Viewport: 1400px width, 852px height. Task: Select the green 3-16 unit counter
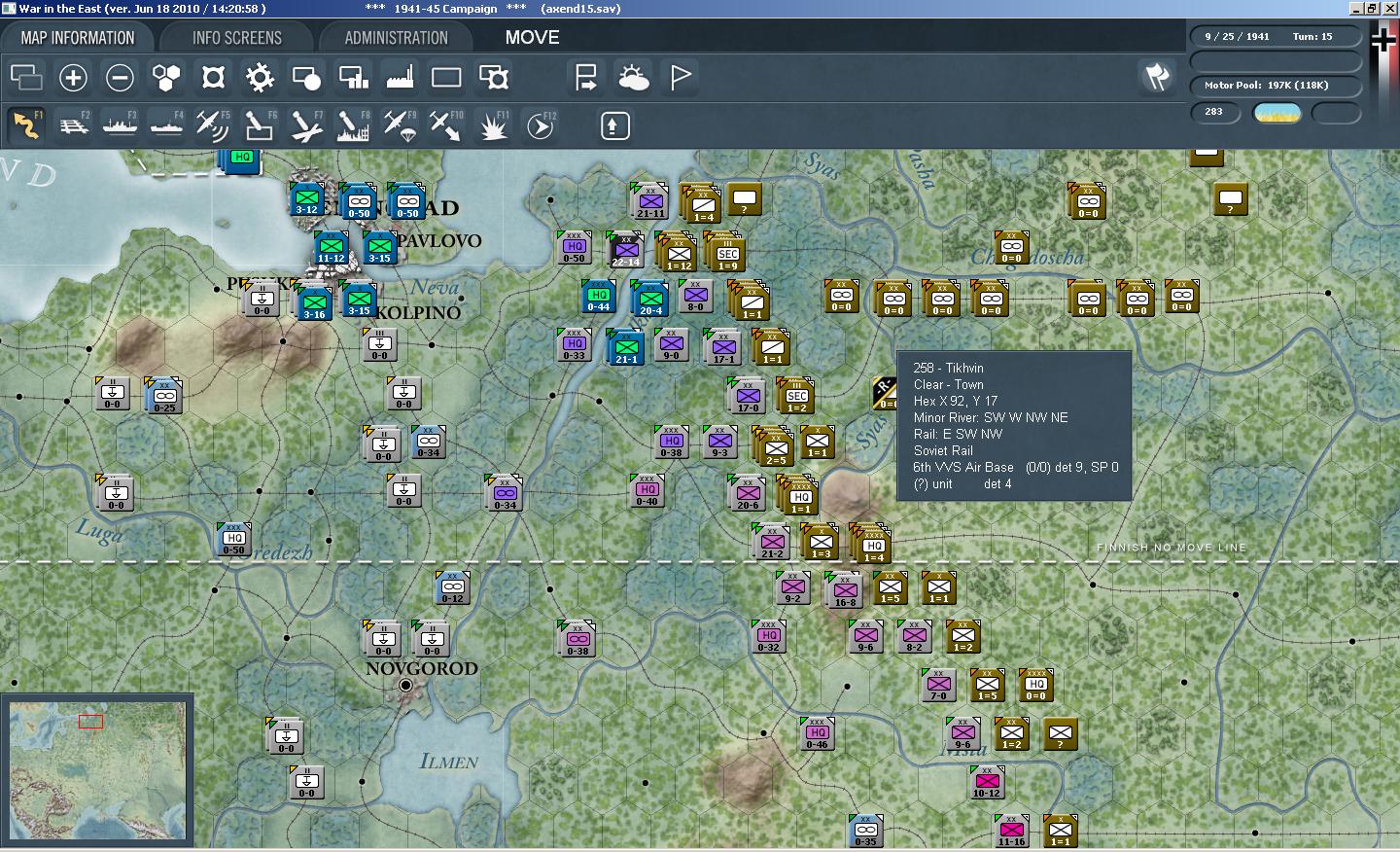tap(314, 303)
